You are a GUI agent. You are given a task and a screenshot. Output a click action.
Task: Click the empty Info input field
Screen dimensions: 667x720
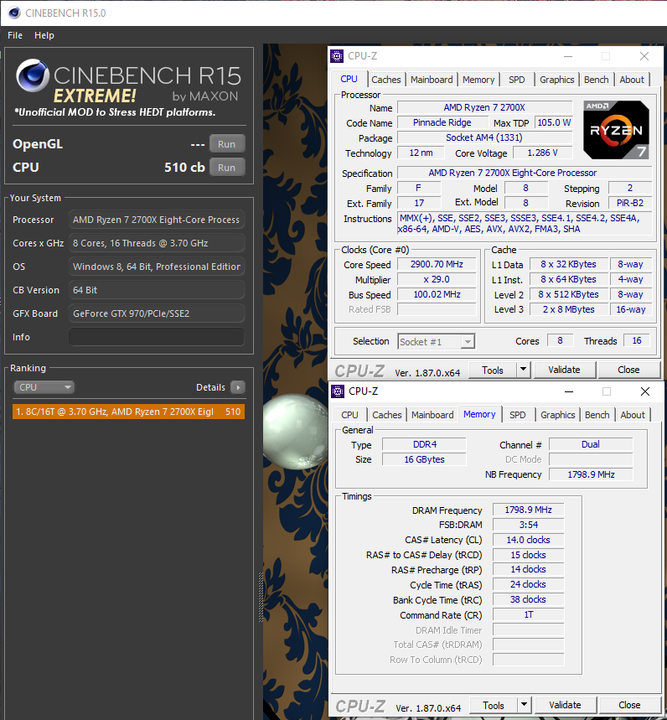(x=157, y=337)
